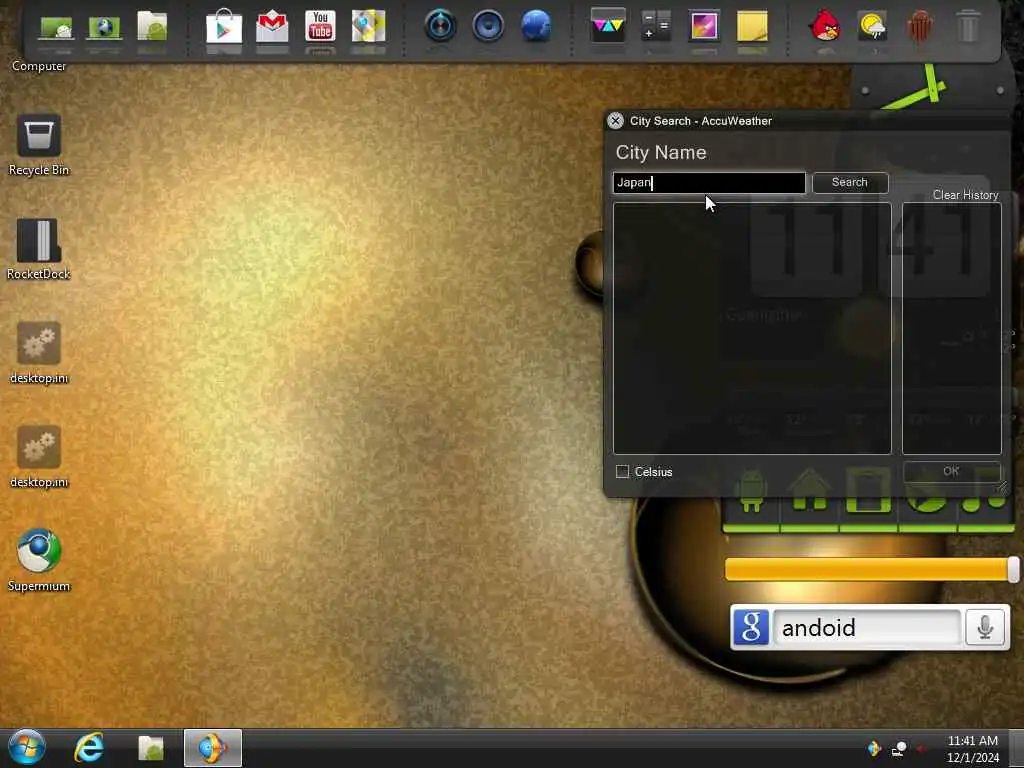
Task: Click the City Name field containing Japan
Action: [x=709, y=183]
